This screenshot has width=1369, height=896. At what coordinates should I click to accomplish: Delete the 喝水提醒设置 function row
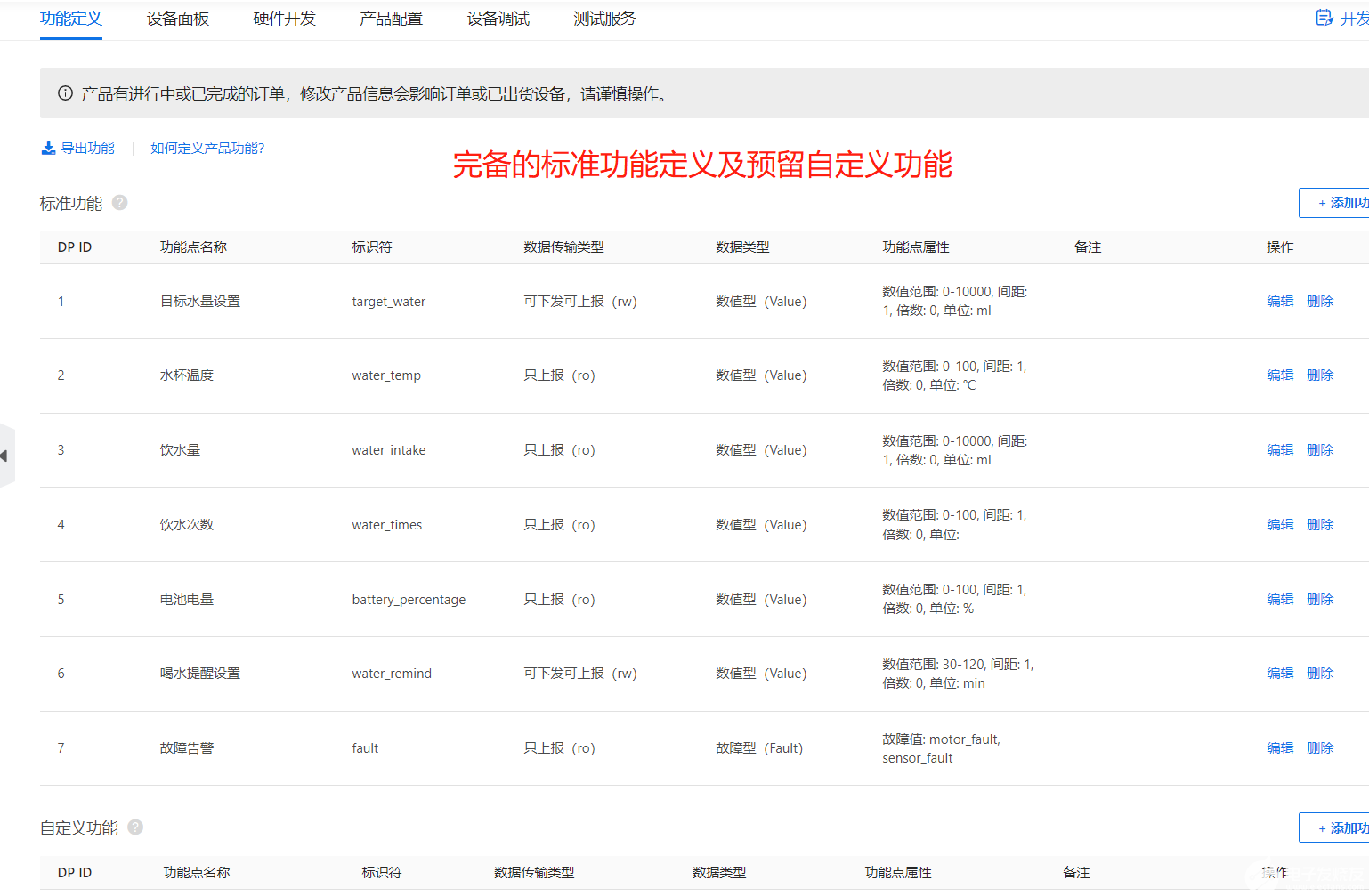[x=1320, y=674]
